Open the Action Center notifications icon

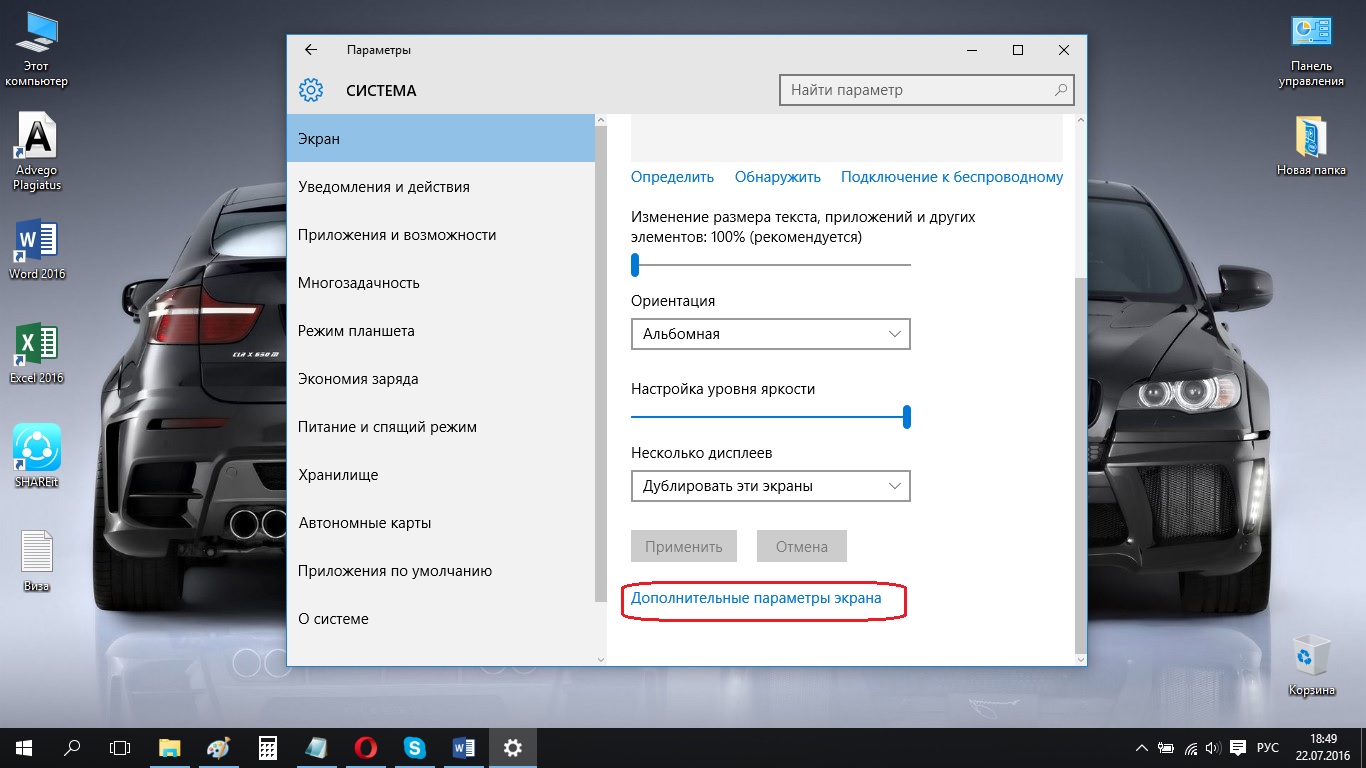coord(1238,748)
